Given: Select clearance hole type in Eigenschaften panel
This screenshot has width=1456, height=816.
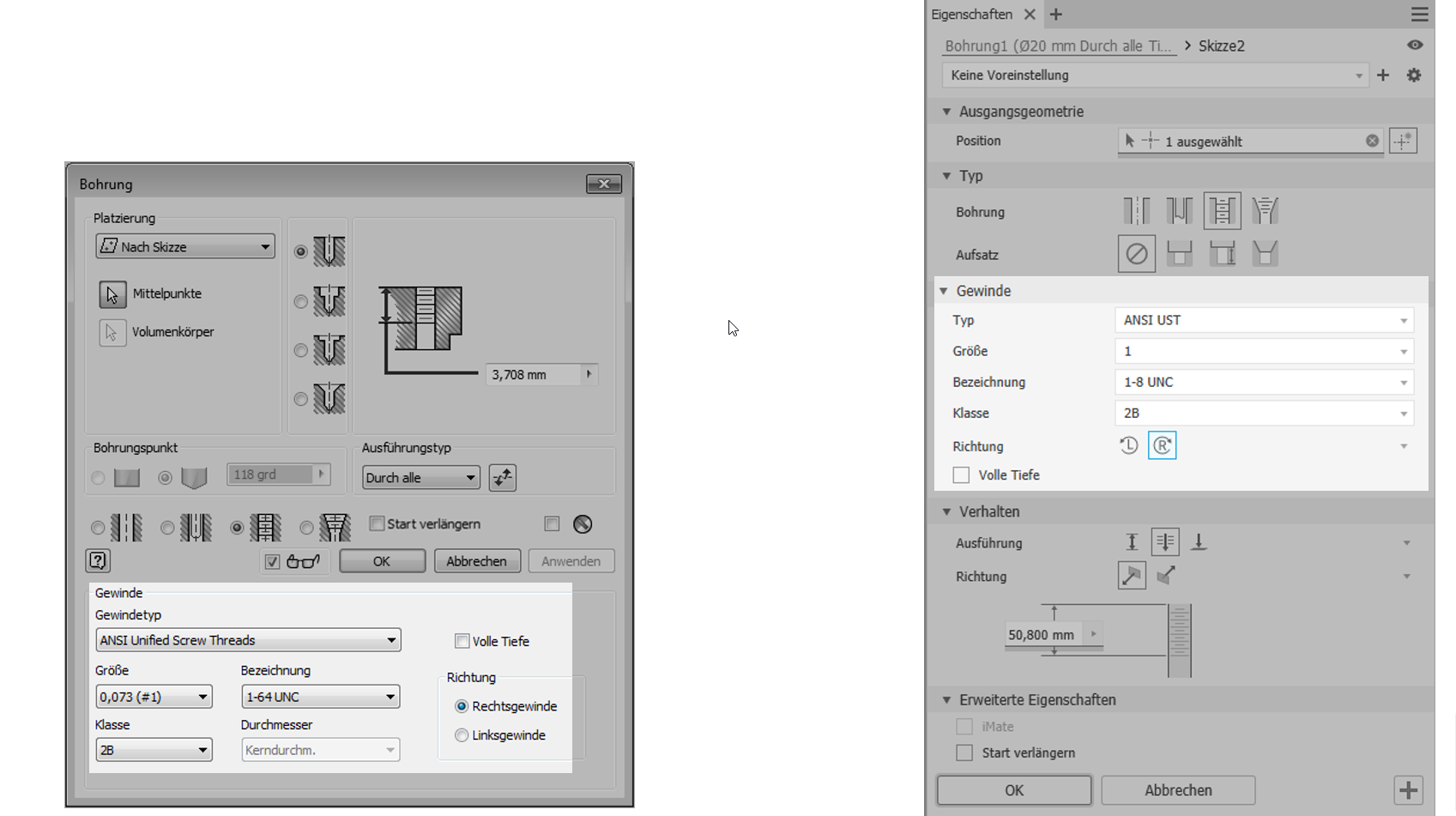Looking at the screenshot, I should point(1179,211).
